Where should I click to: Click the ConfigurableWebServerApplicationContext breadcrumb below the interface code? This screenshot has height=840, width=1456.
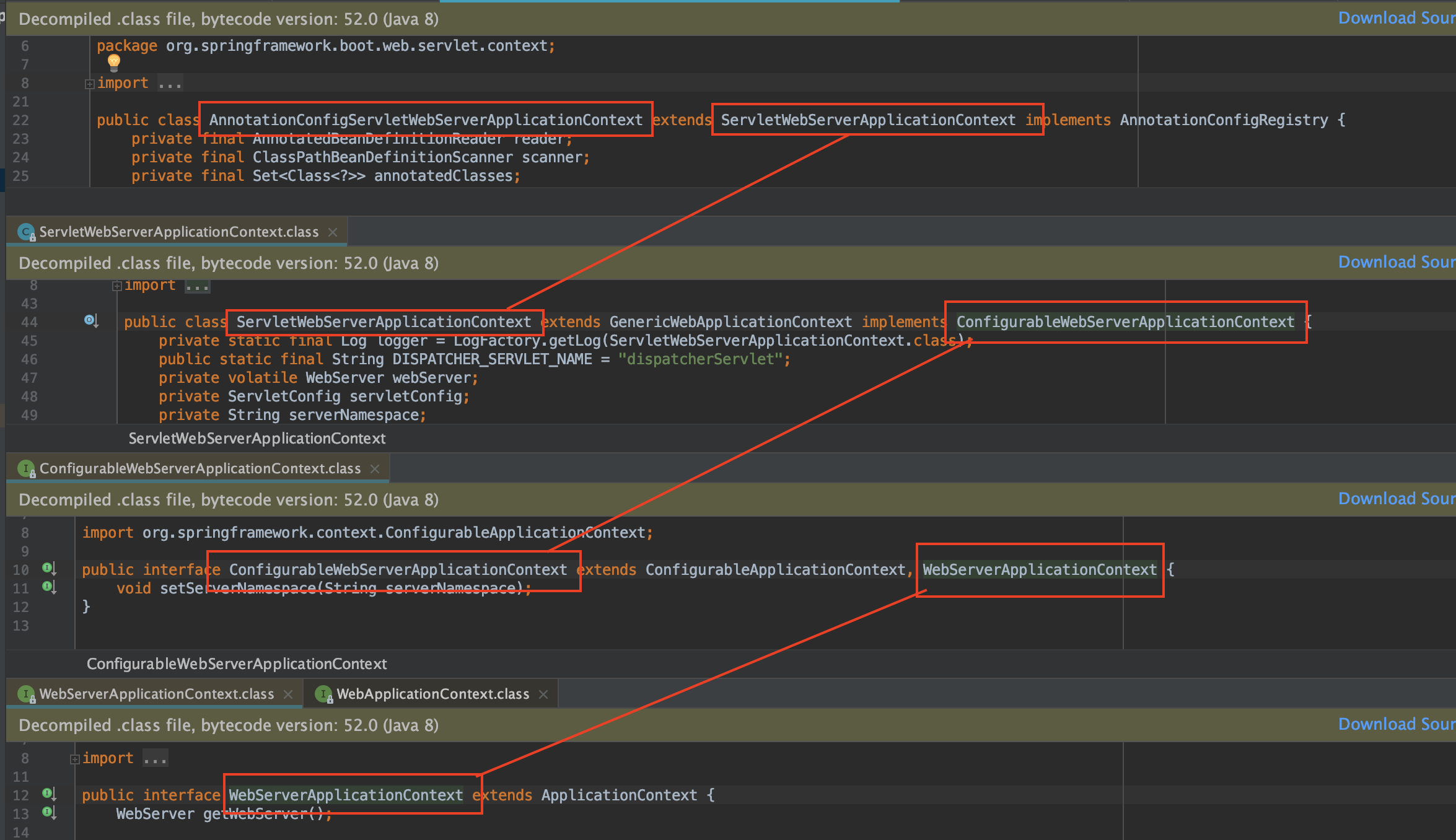237,664
